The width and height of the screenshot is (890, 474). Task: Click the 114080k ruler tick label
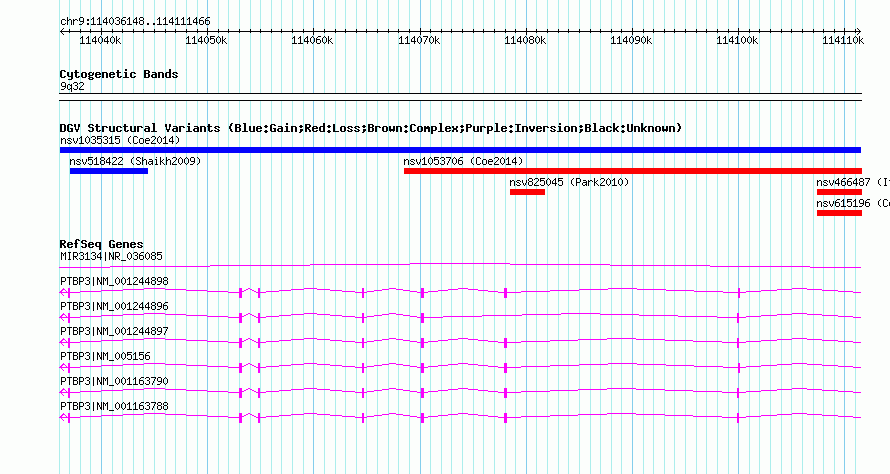point(525,40)
